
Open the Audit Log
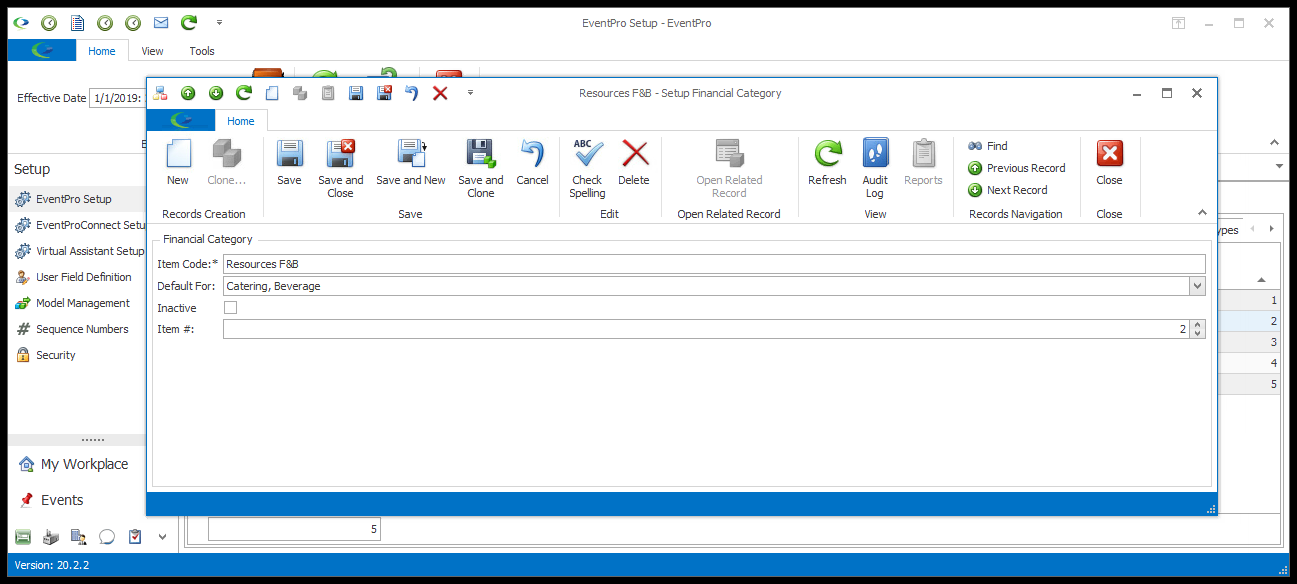pyautogui.click(x=875, y=169)
